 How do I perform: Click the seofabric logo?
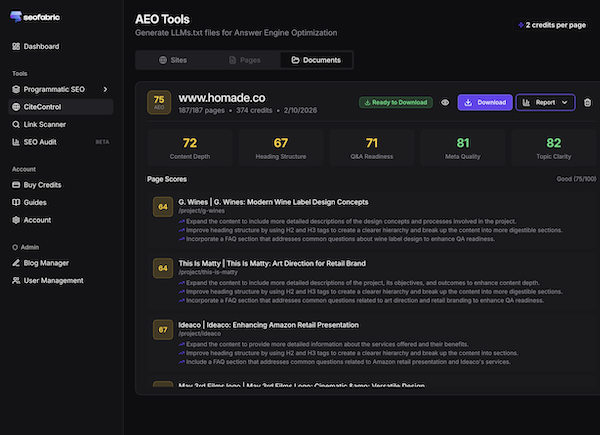34,17
